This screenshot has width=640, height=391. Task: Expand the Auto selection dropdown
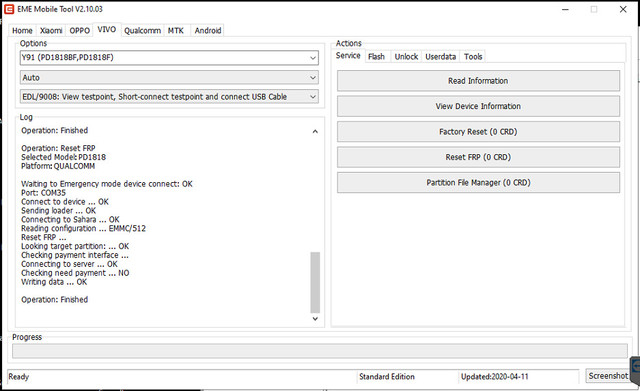[169, 78]
